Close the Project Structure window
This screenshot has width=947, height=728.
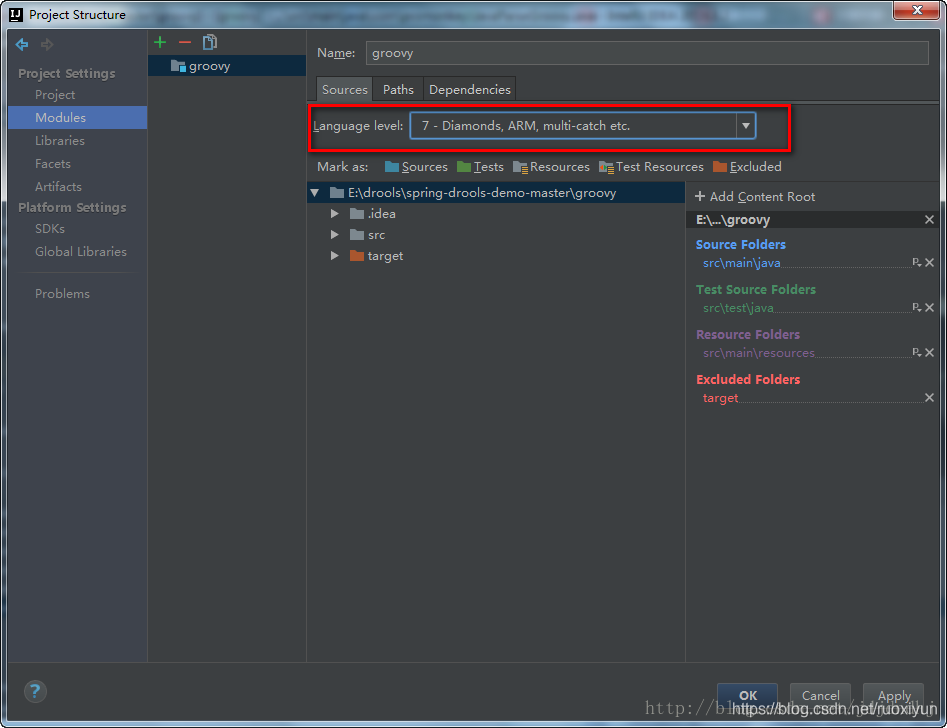pyautogui.click(x=917, y=10)
